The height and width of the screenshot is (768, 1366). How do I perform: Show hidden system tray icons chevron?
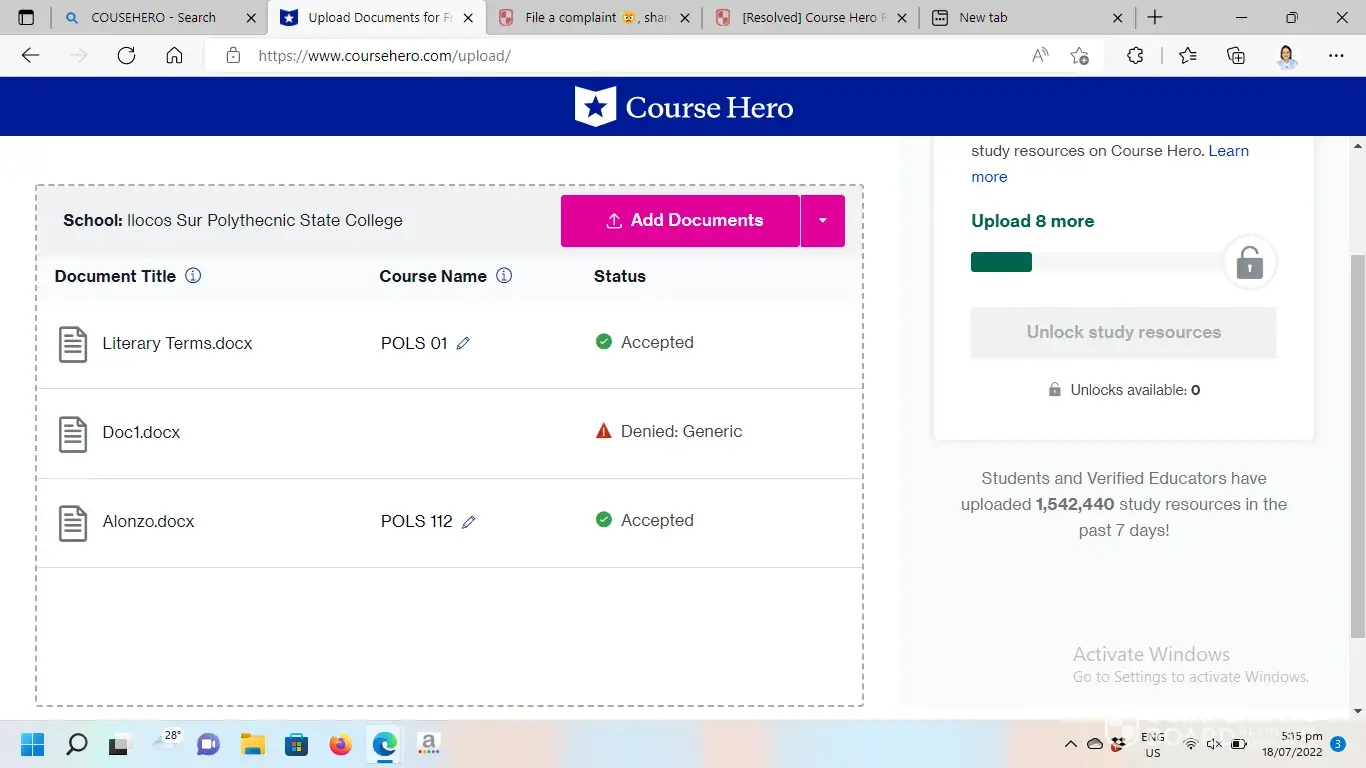(1070, 744)
